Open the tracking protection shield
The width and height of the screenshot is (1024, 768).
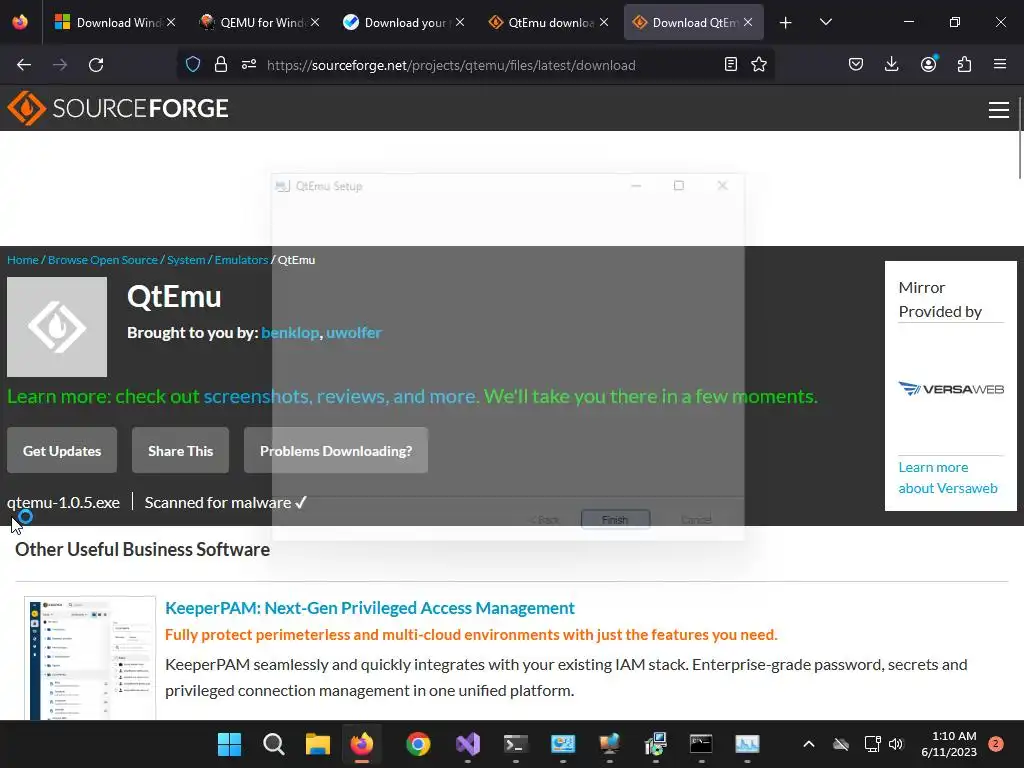193,65
